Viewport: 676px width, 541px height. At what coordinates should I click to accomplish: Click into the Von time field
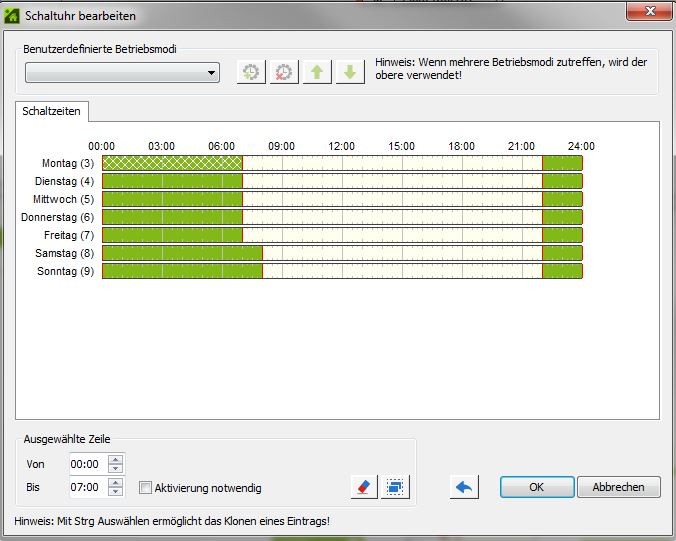pos(88,464)
